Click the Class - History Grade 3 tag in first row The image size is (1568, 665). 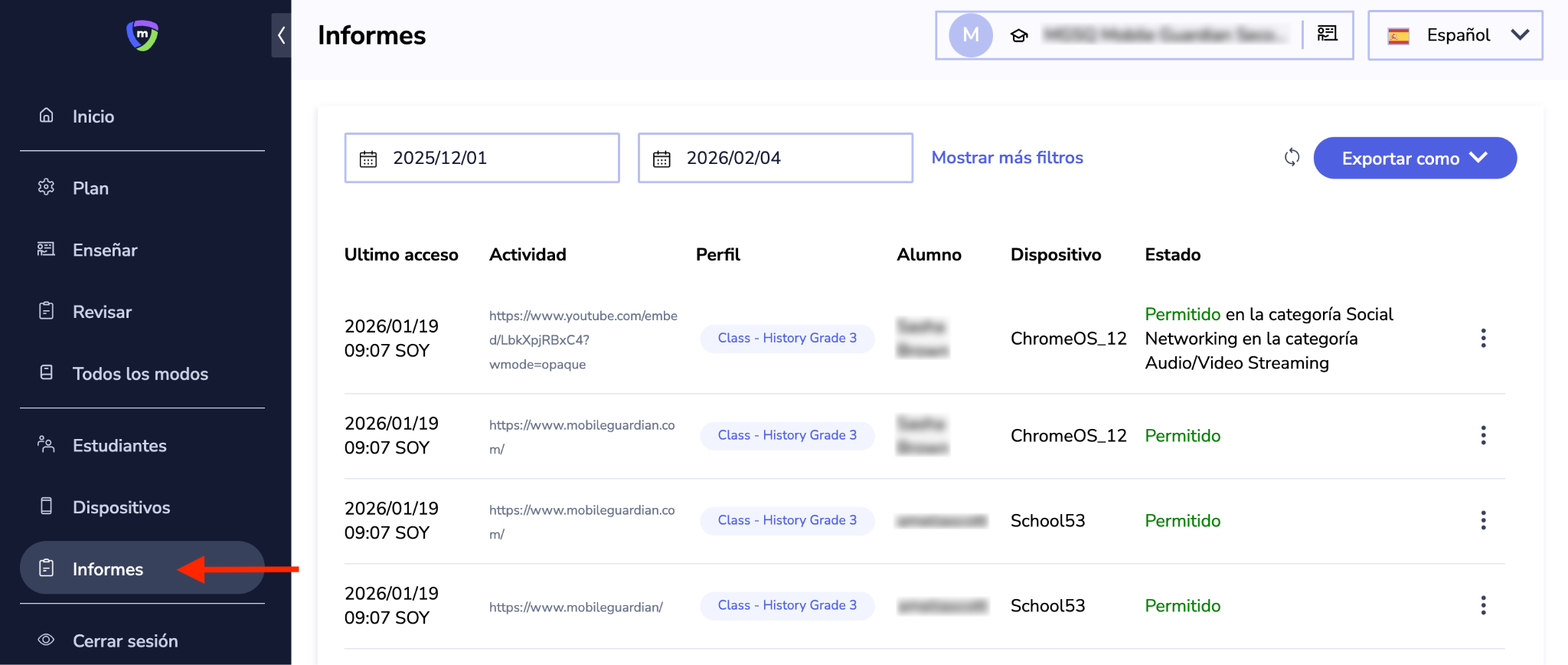click(787, 339)
